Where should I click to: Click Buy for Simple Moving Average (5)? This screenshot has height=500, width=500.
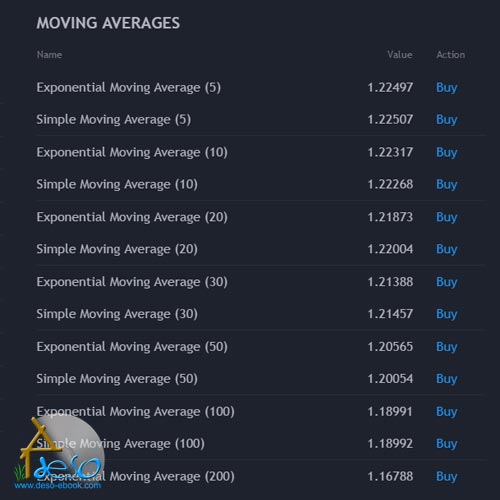446,120
